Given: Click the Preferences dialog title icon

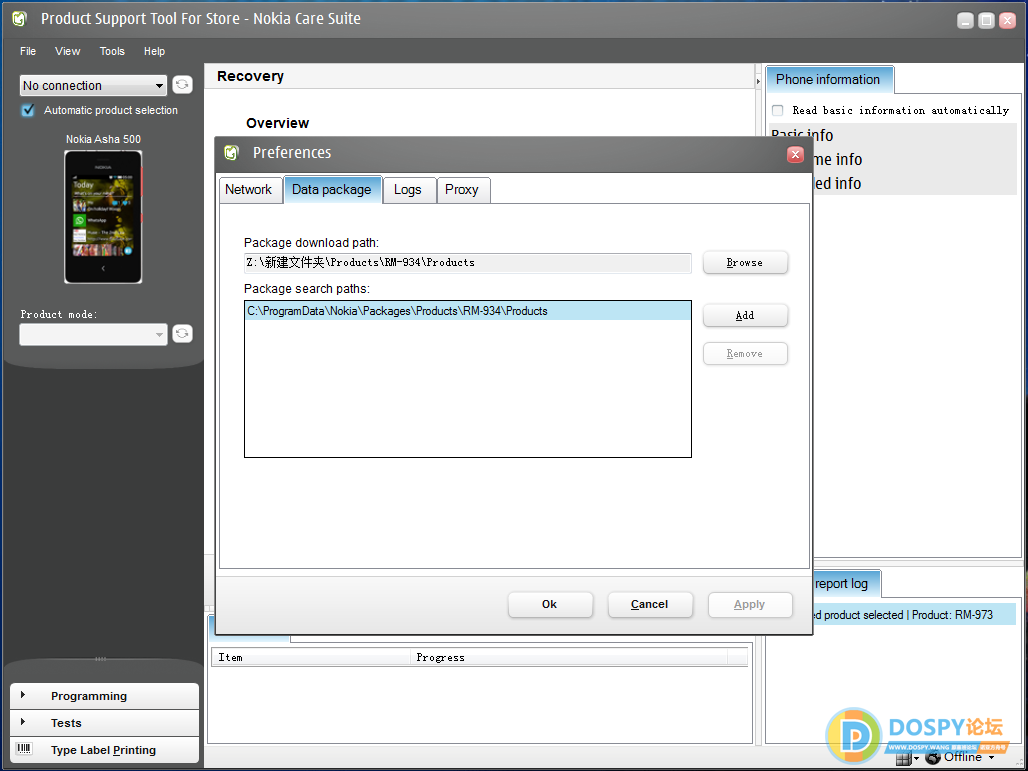Looking at the screenshot, I should [x=231, y=153].
